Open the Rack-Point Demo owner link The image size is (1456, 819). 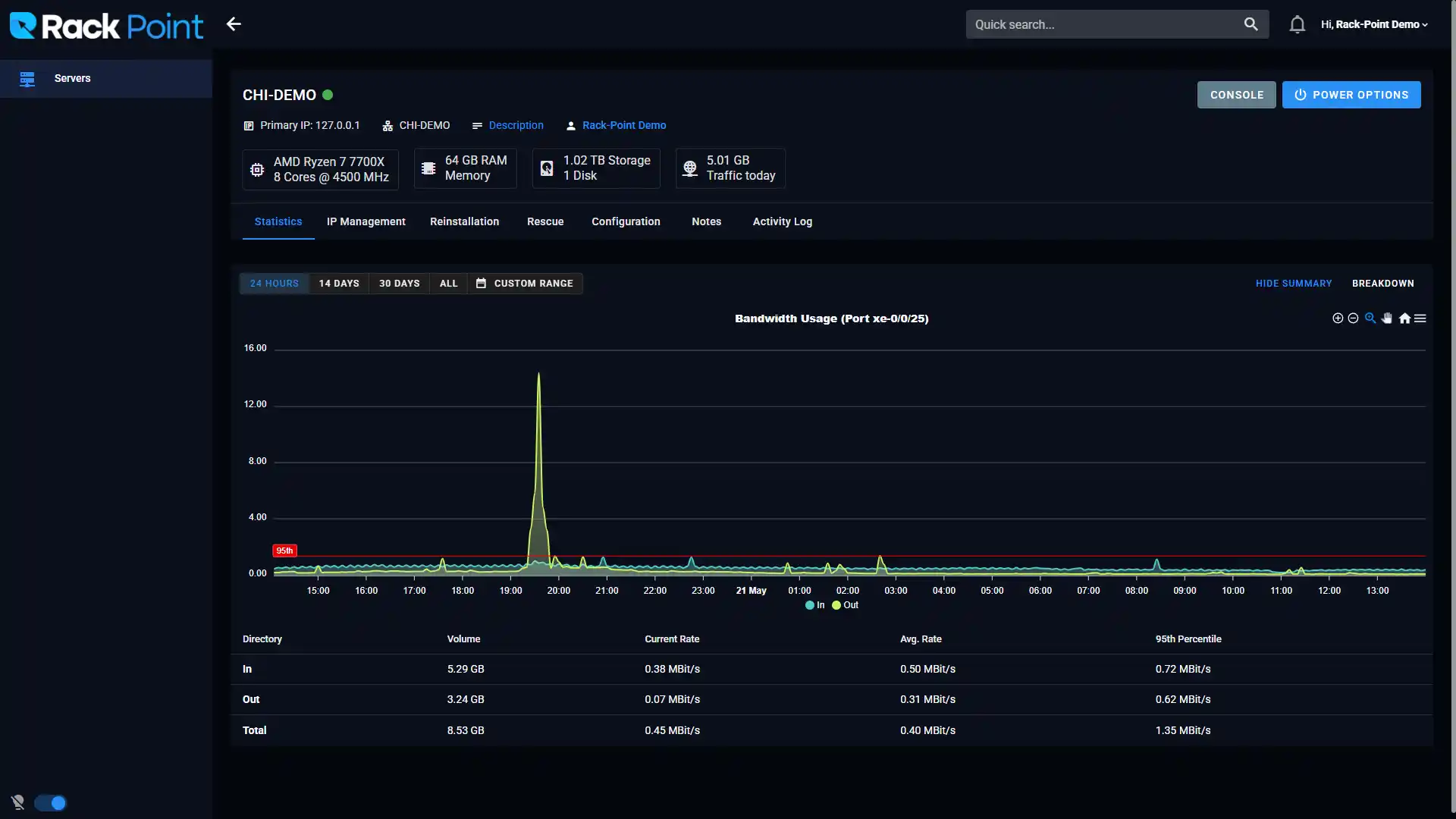[x=624, y=126]
